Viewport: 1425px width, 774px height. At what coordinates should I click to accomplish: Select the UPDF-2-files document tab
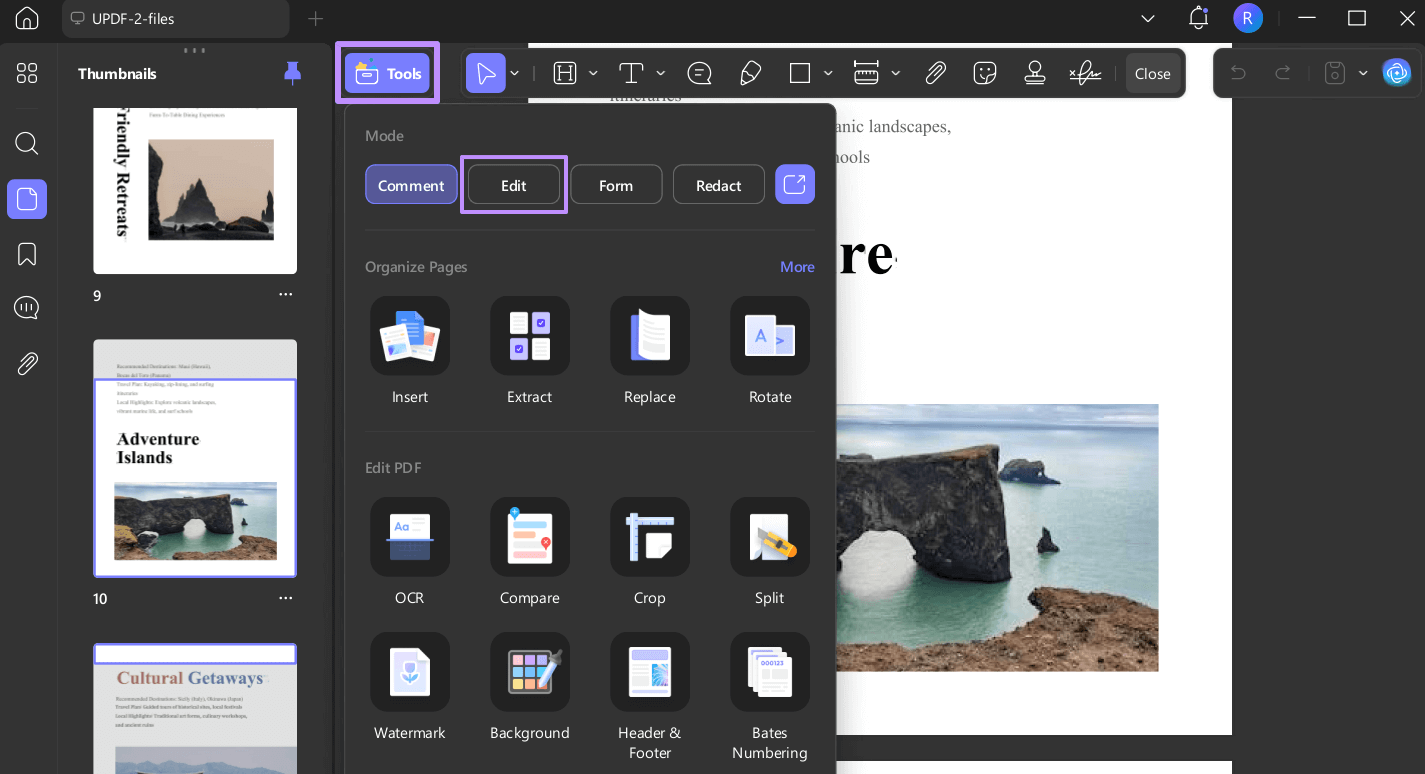coord(175,18)
